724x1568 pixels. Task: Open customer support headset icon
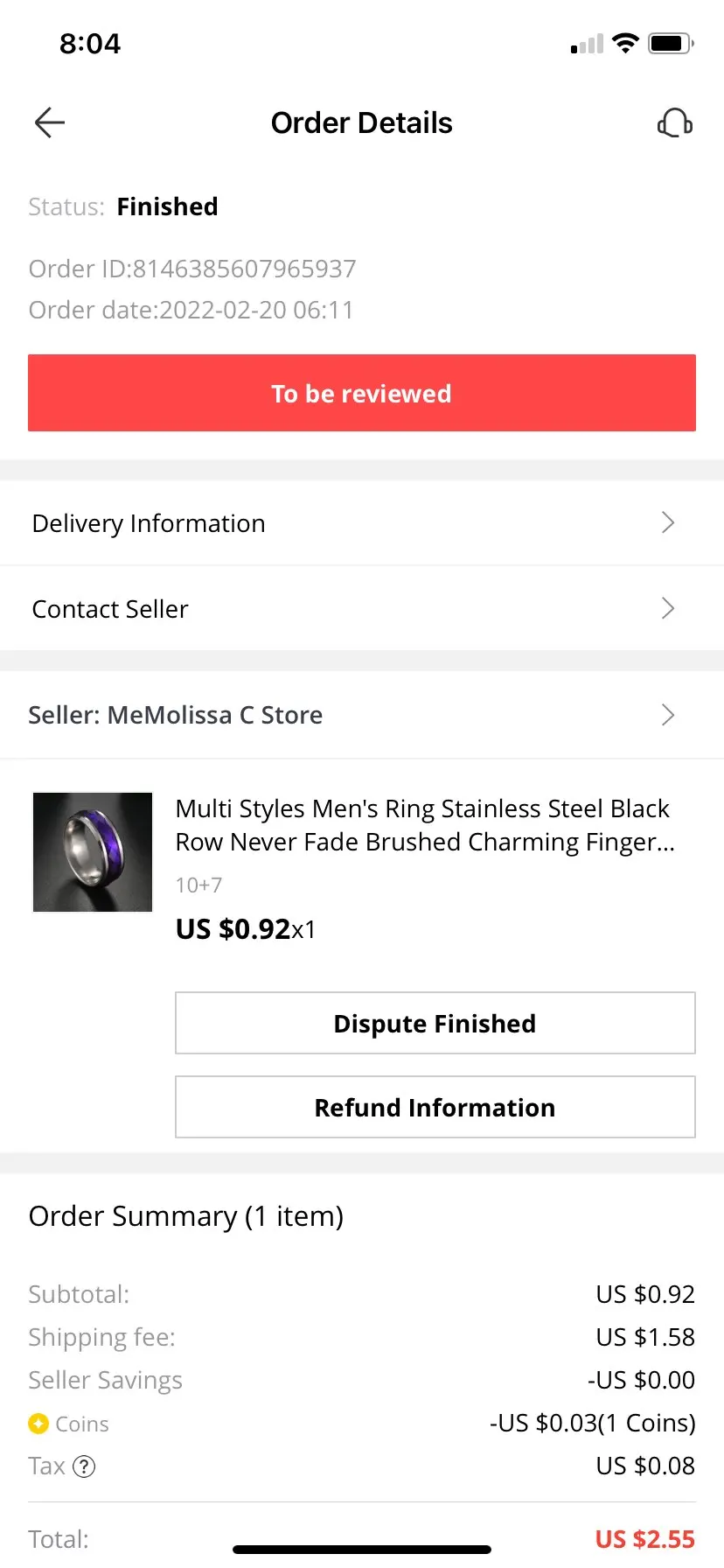click(x=674, y=123)
